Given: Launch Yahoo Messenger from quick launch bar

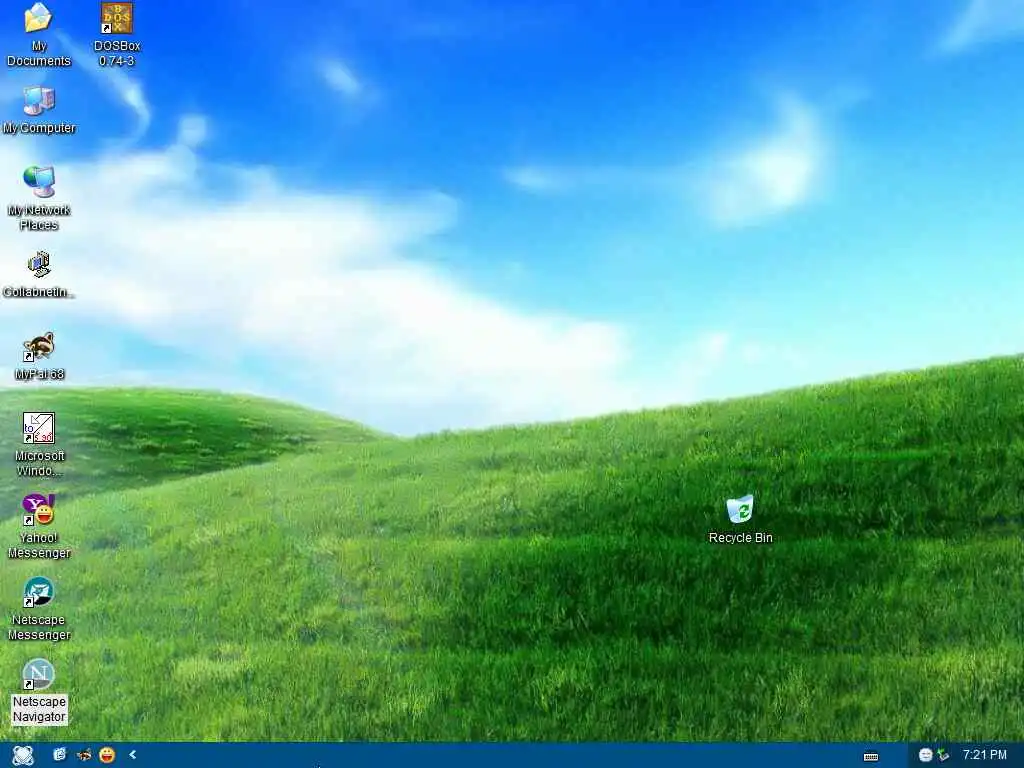Looking at the screenshot, I should pos(107,755).
